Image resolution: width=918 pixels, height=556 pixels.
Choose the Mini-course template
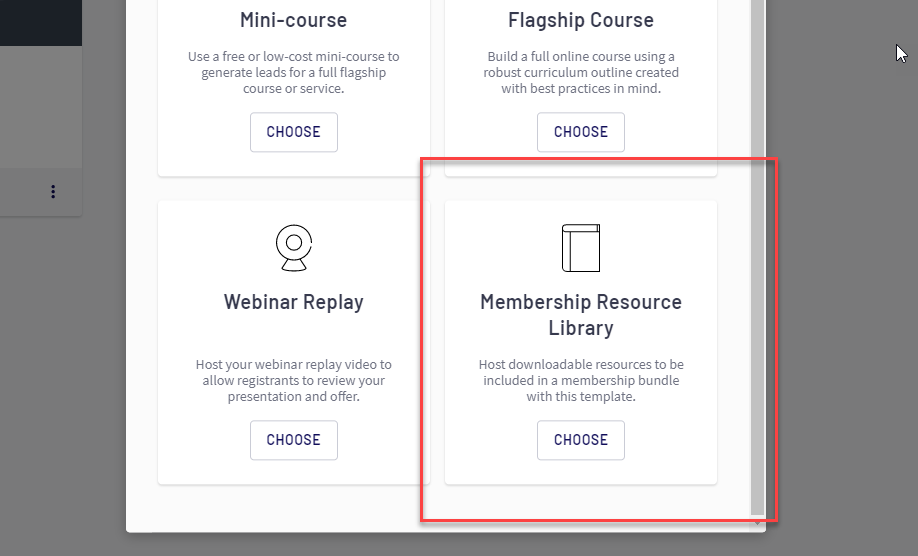coord(293,132)
